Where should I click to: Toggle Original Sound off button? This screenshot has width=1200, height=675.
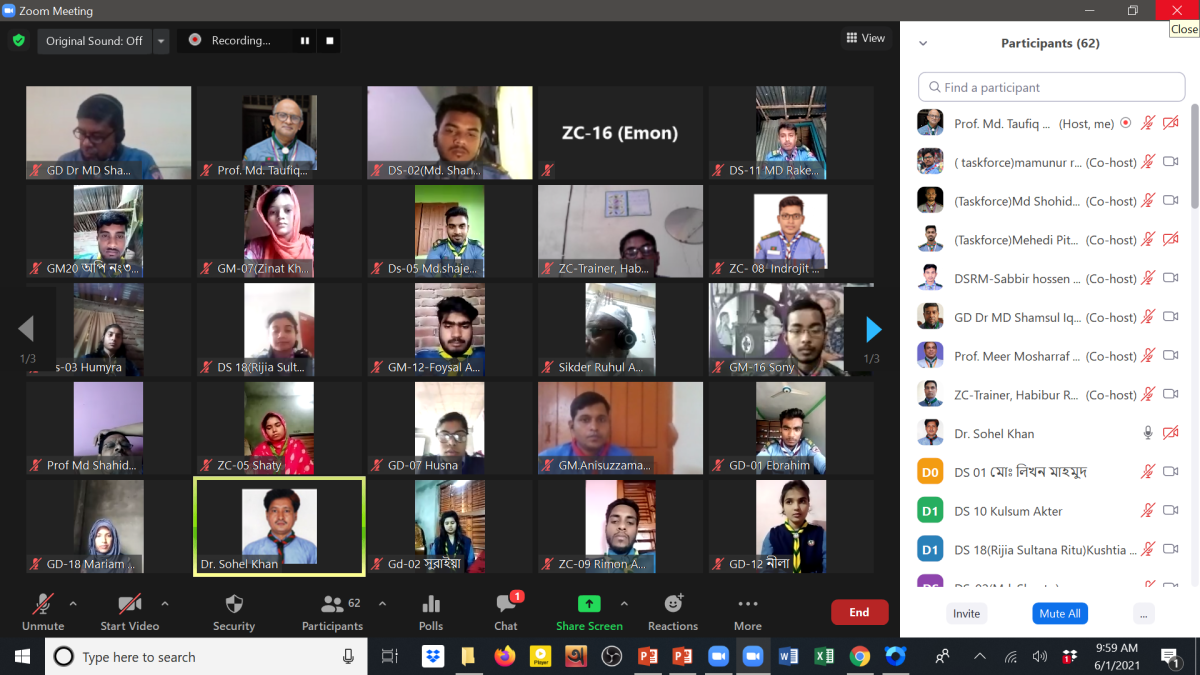[x=94, y=41]
